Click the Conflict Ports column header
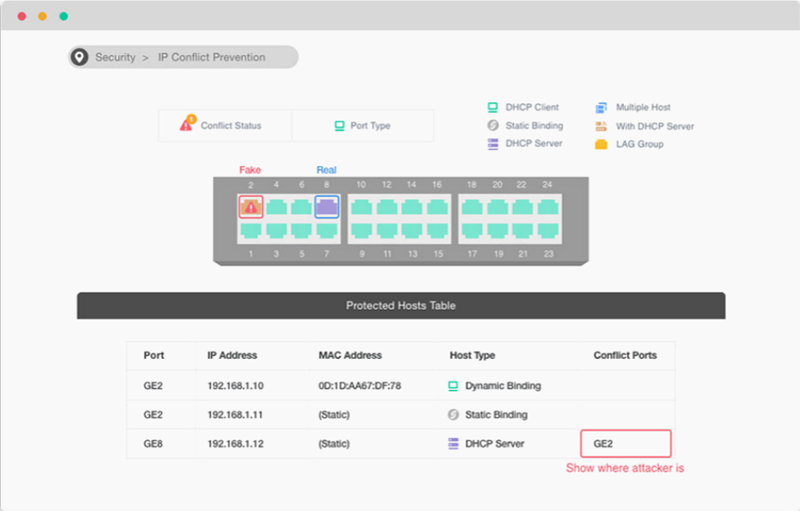 [625, 355]
